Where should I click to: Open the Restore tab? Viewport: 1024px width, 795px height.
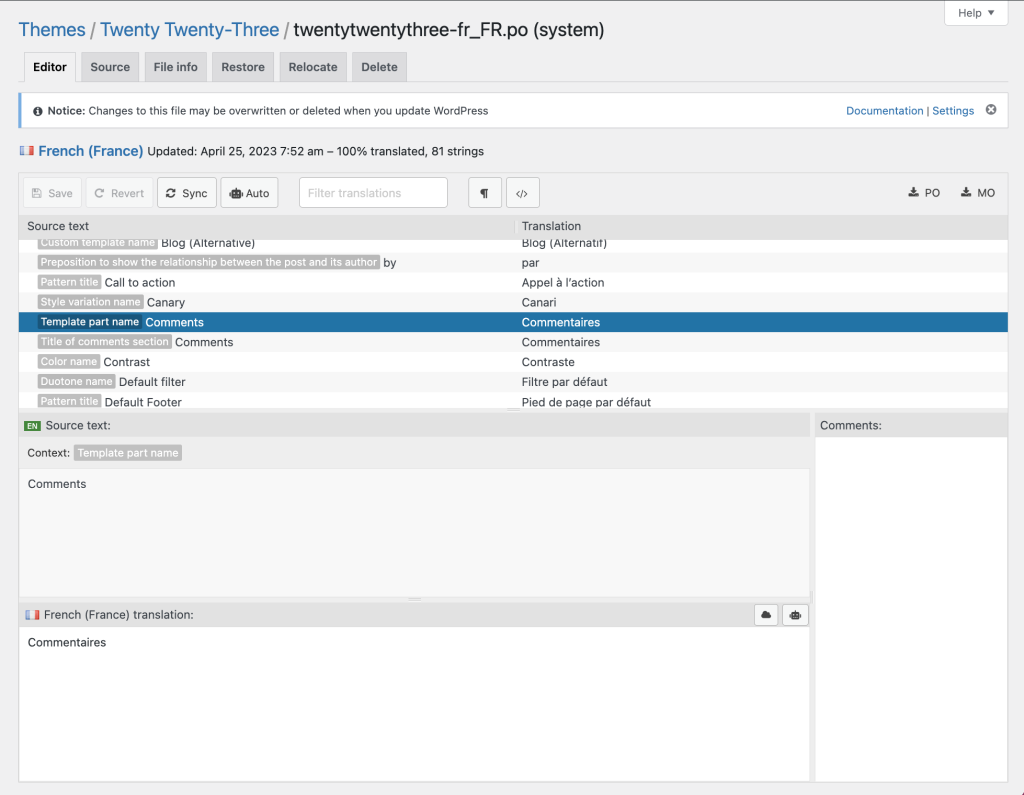tap(243, 67)
